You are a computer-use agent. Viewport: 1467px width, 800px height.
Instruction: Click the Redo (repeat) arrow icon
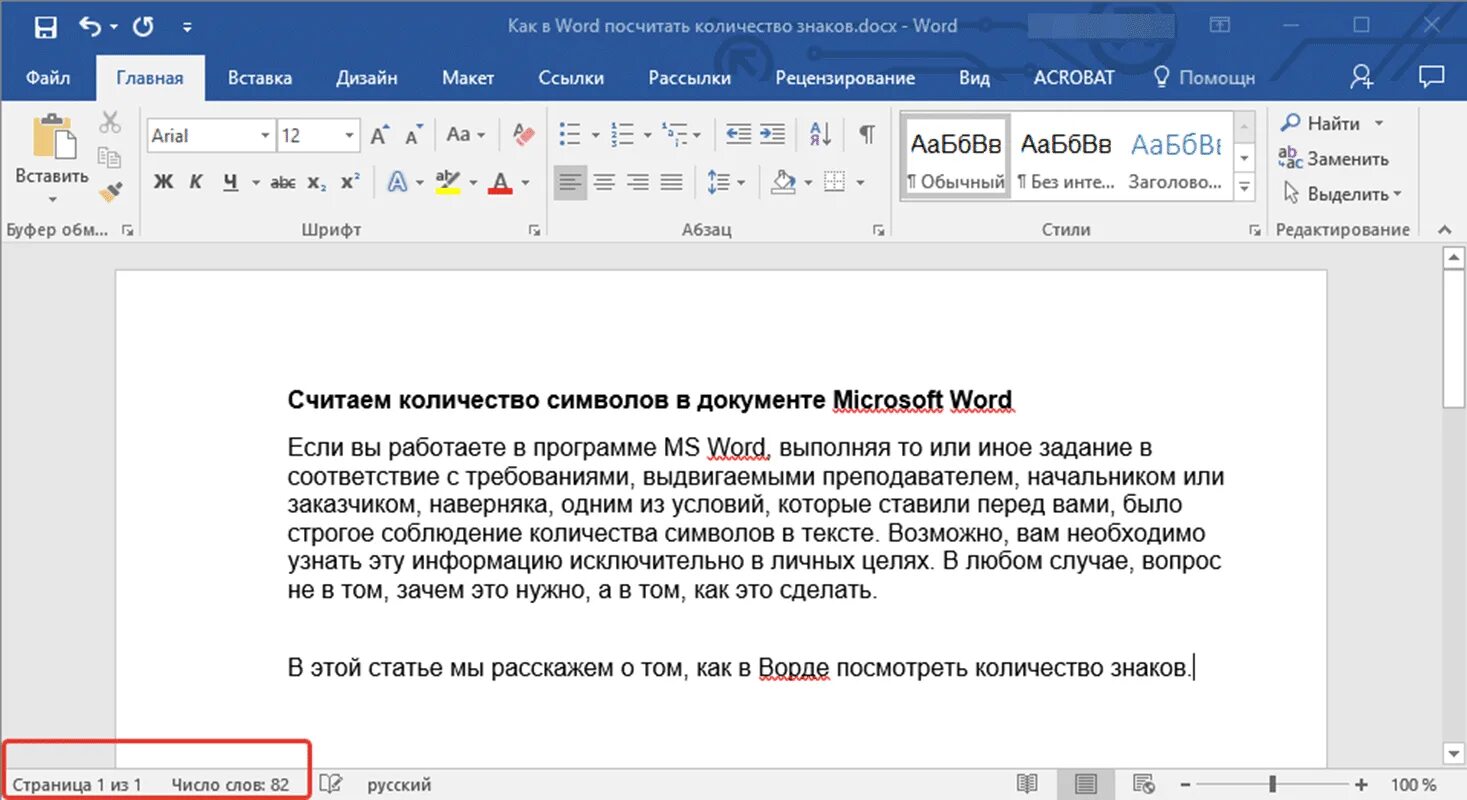point(143,27)
